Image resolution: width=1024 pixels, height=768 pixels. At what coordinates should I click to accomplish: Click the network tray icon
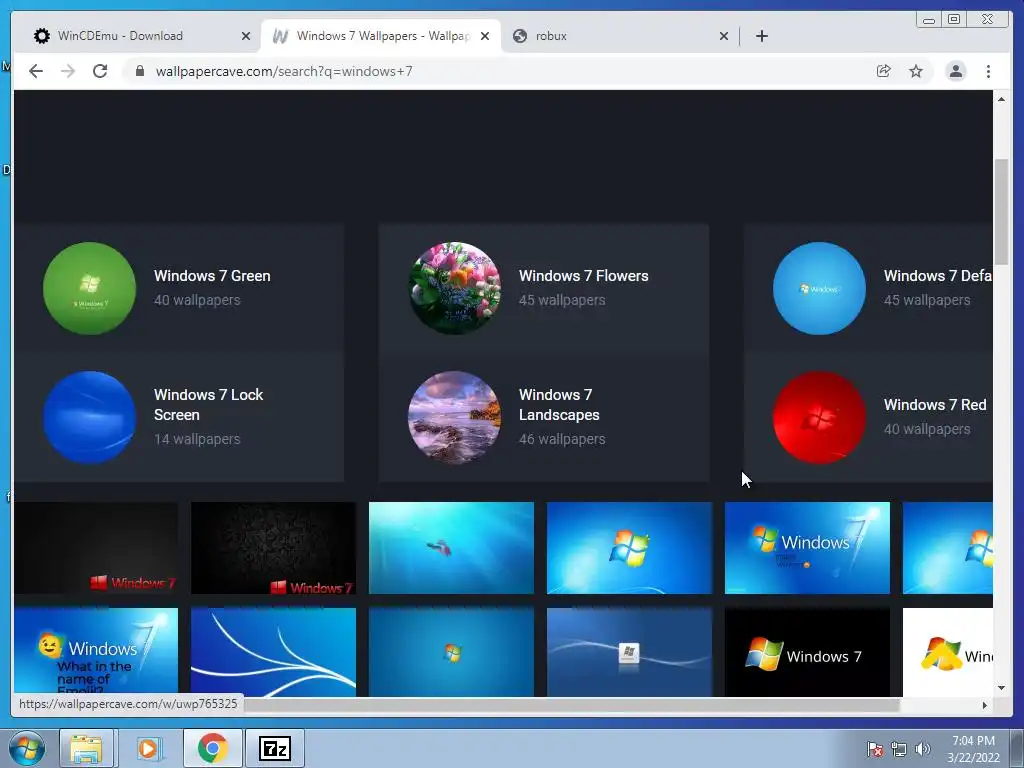point(899,749)
